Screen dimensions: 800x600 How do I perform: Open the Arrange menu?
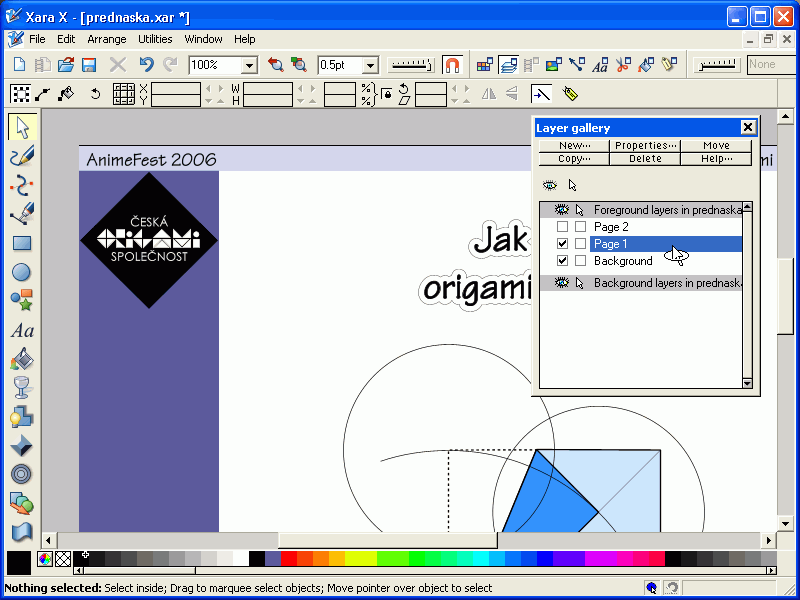107,39
